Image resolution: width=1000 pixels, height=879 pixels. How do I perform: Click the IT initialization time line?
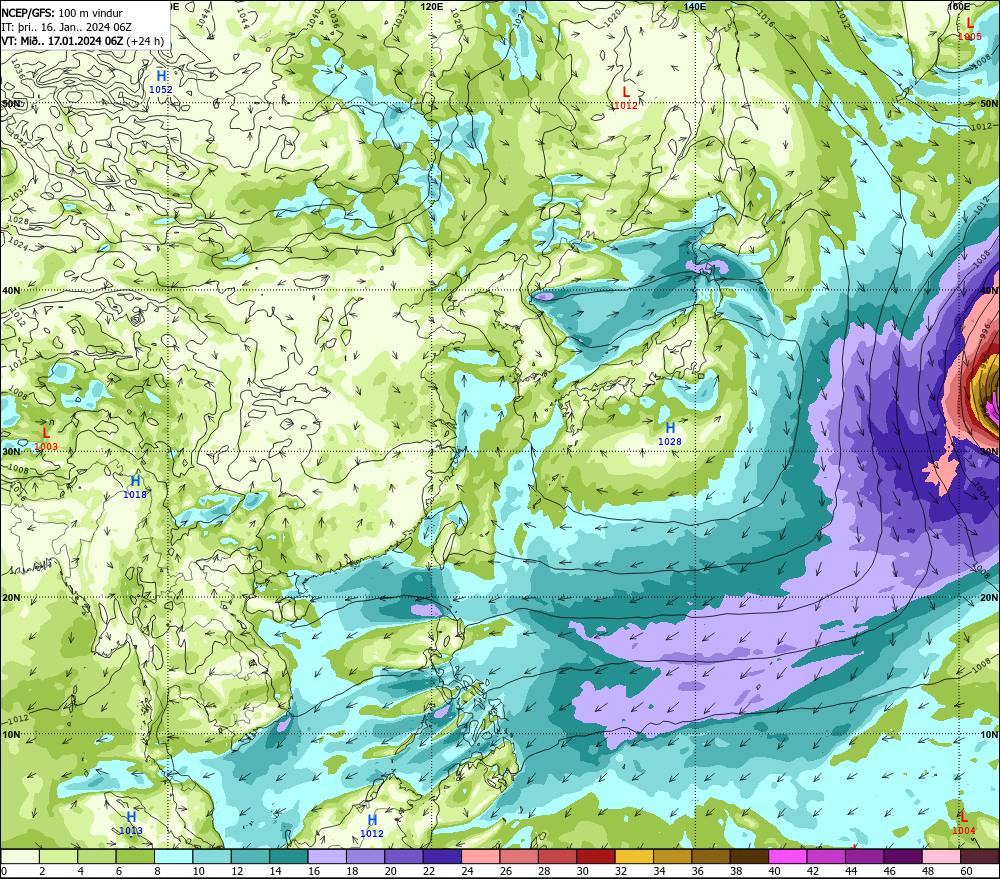[x=66, y=27]
